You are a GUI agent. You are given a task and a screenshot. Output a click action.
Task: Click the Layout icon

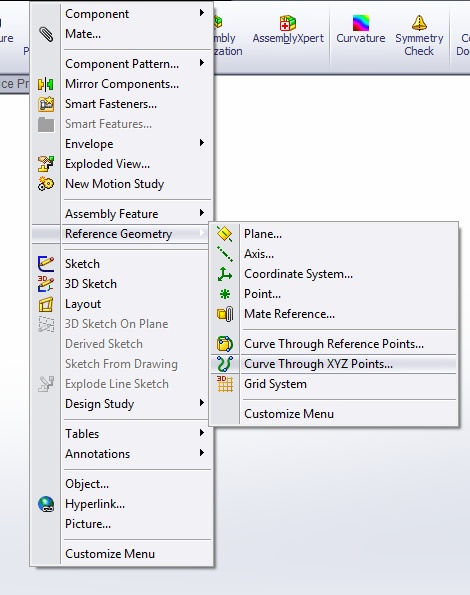46,304
